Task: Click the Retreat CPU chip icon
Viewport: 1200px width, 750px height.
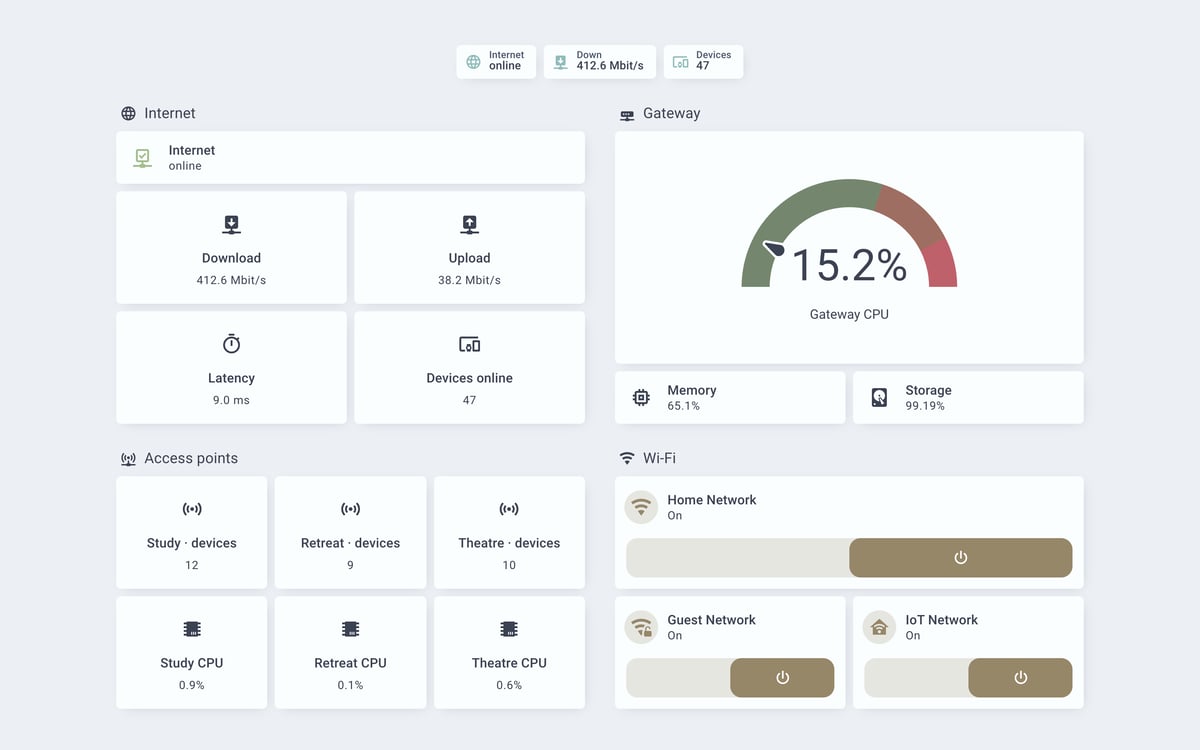Action: [x=350, y=629]
